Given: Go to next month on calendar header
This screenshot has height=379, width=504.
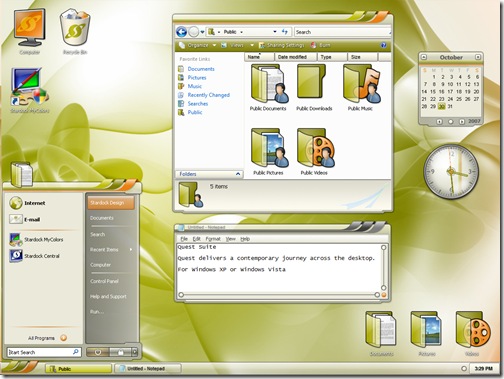Looking at the screenshot, I should pos(478,57).
